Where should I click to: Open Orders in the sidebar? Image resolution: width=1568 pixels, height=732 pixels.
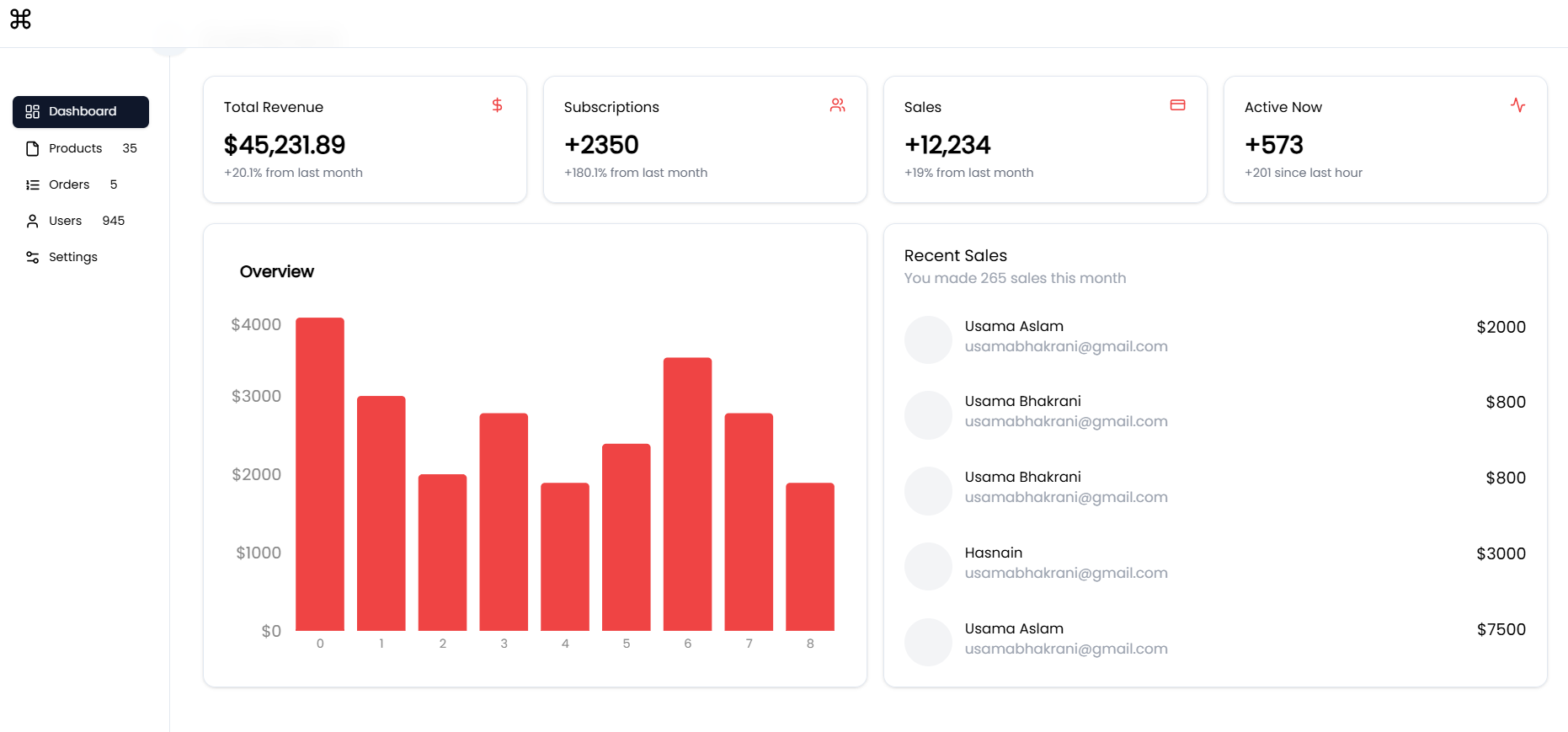(81, 184)
